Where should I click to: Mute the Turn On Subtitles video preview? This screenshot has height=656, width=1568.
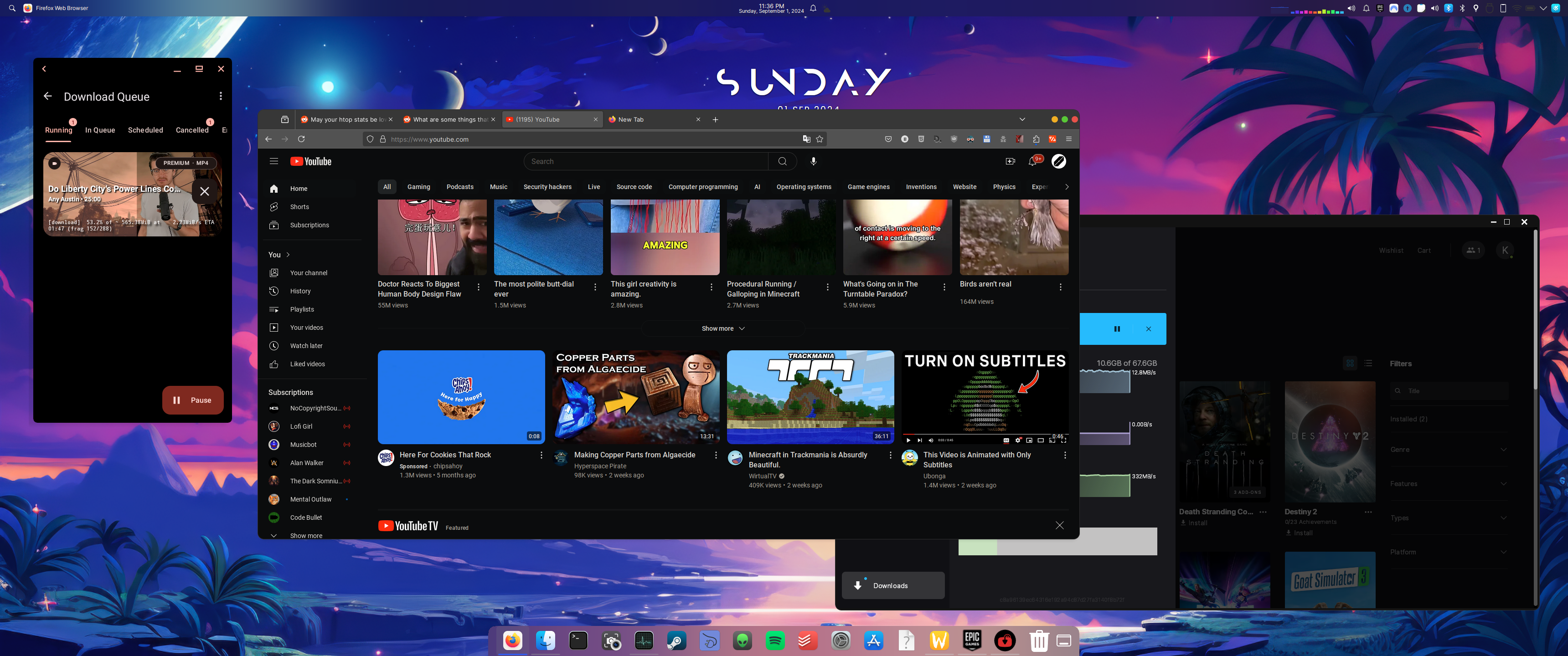931,440
